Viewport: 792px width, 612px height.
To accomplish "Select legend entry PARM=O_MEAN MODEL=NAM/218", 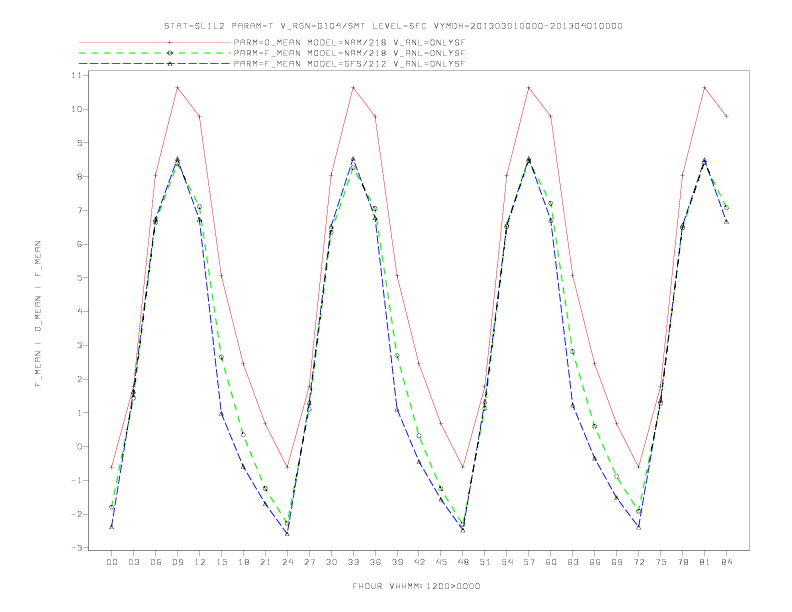I will (x=349, y=43).
